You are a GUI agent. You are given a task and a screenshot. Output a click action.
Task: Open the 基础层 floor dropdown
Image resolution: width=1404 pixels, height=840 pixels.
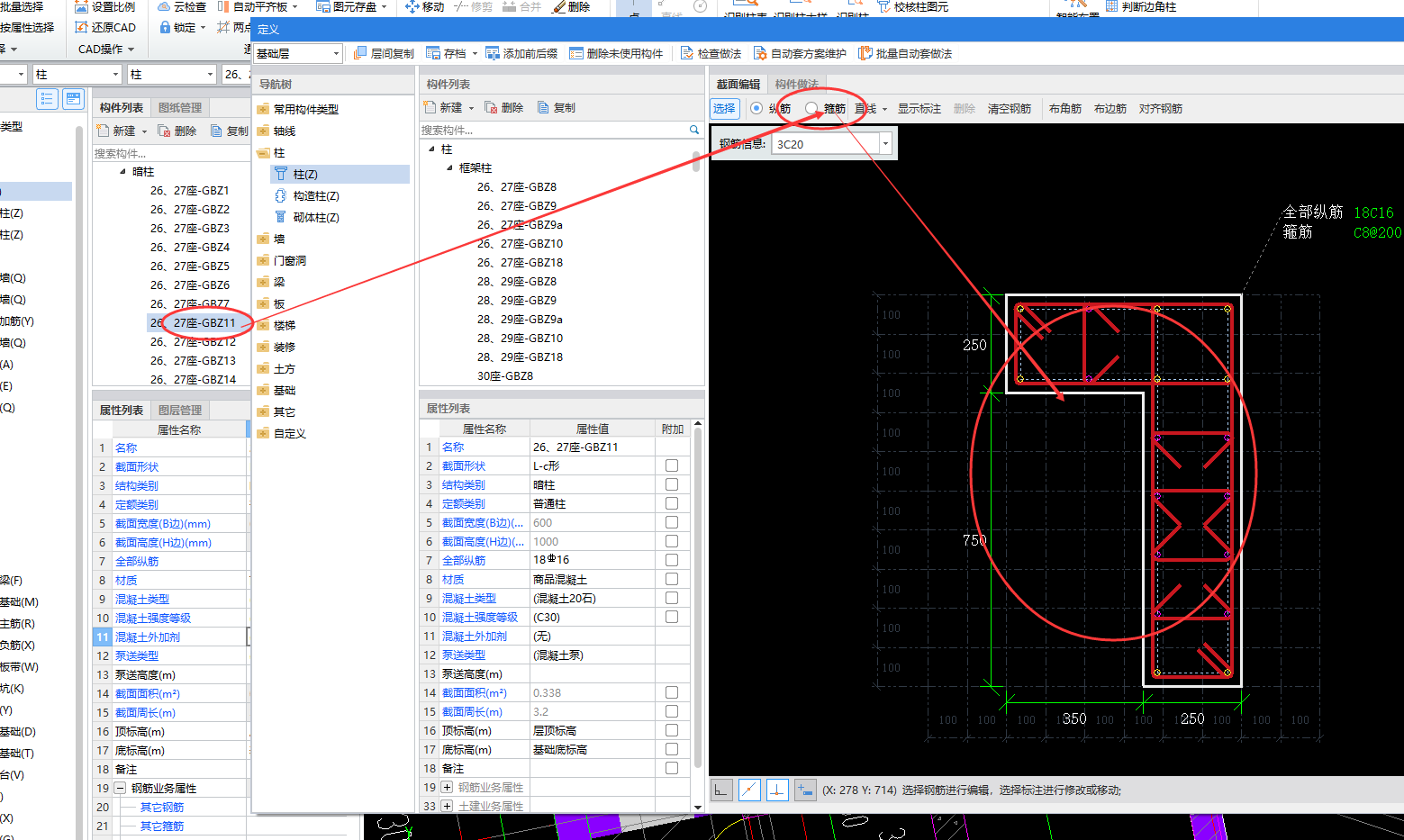(x=337, y=54)
